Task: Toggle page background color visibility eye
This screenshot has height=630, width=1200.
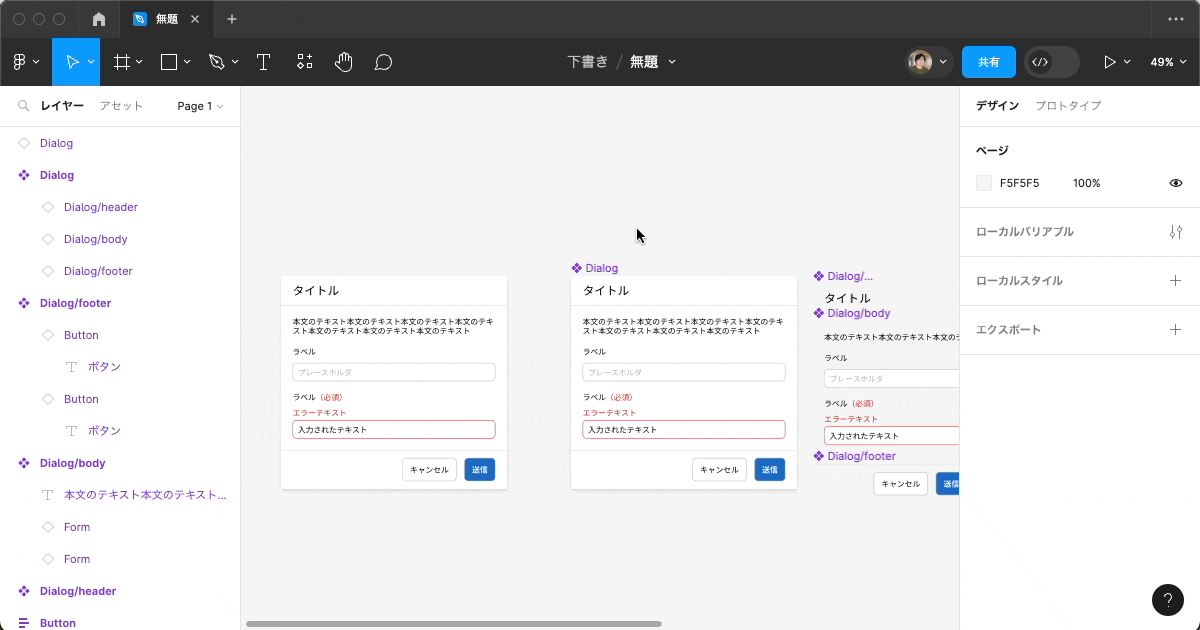Action: (1176, 183)
